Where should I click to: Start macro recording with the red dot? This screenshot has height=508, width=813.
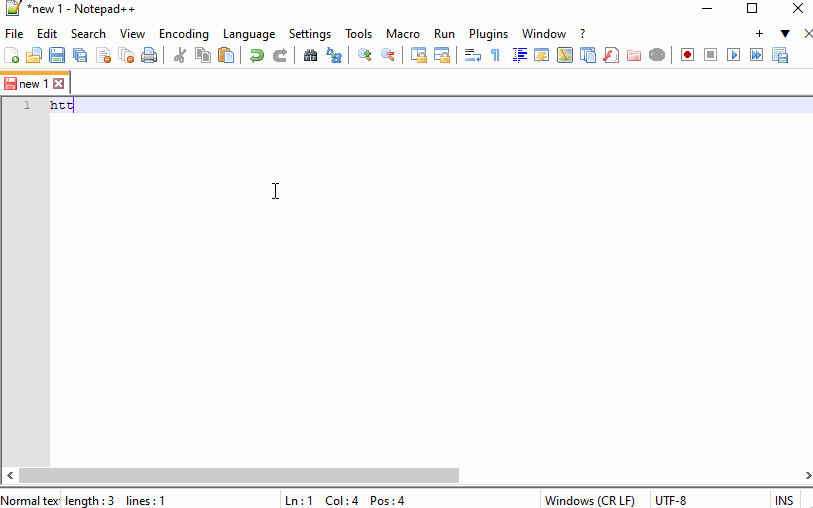(687, 56)
